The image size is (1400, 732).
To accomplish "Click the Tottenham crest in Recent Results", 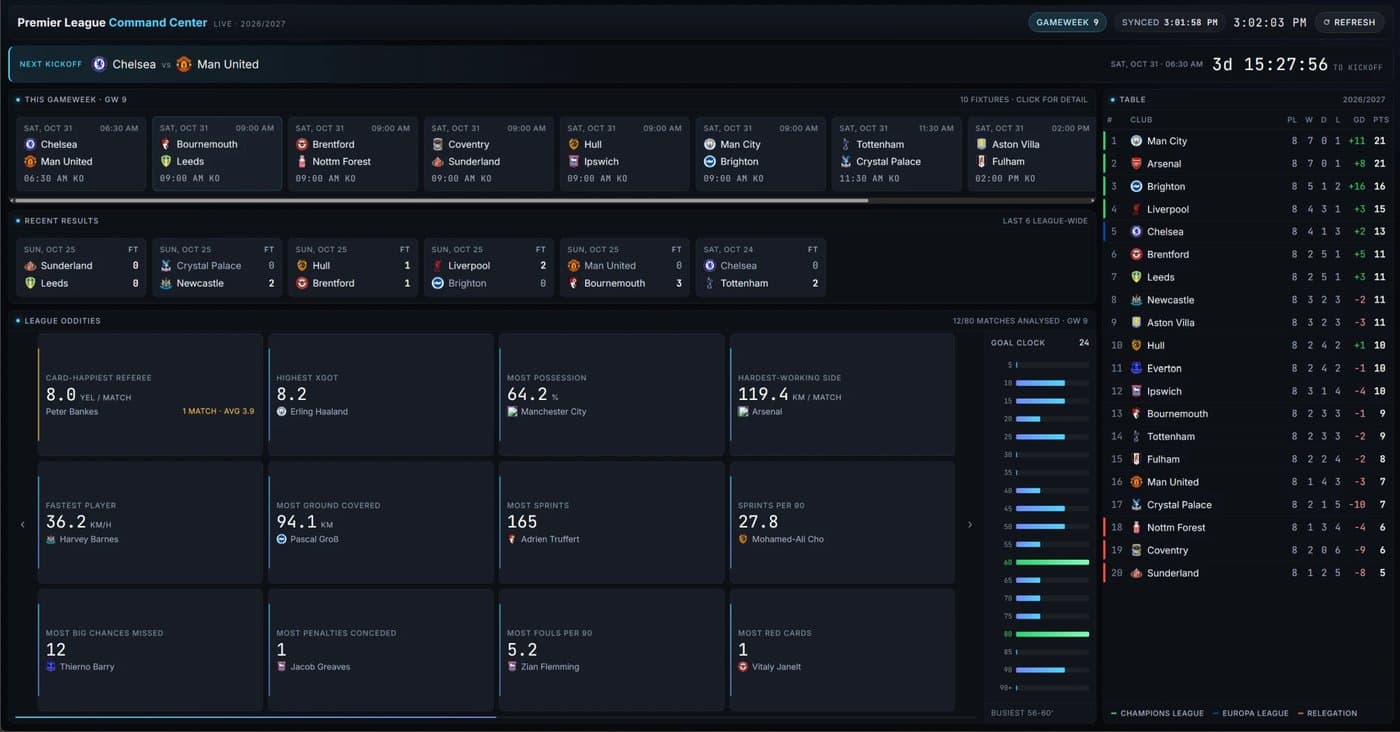I will point(709,283).
